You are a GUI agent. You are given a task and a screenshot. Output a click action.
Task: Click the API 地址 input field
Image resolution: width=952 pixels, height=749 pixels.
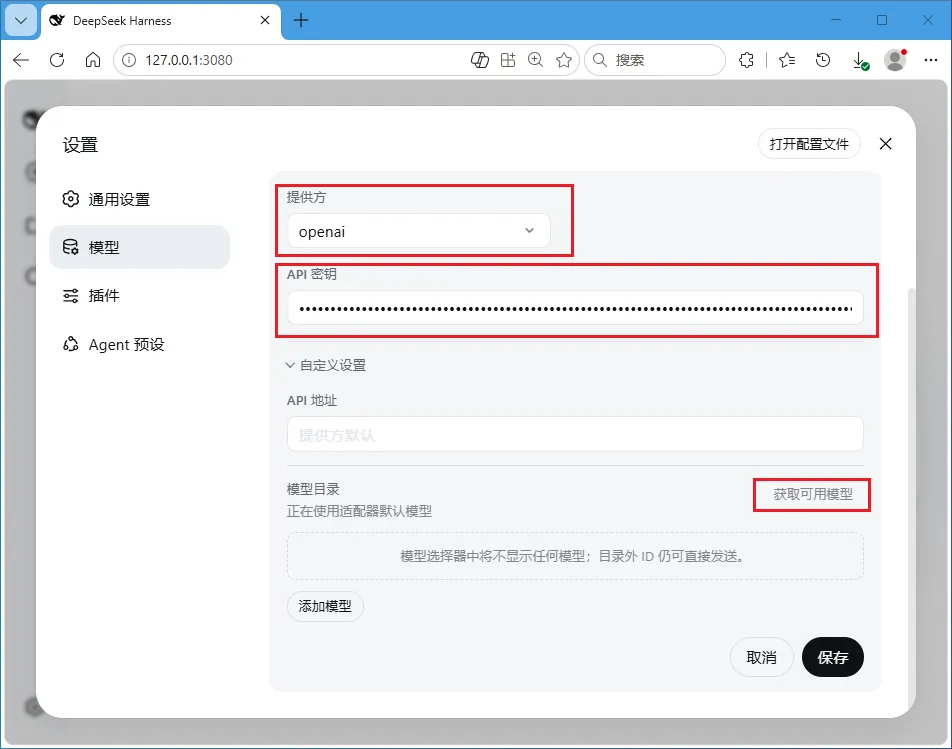pyautogui.click(x=575, y=434)
